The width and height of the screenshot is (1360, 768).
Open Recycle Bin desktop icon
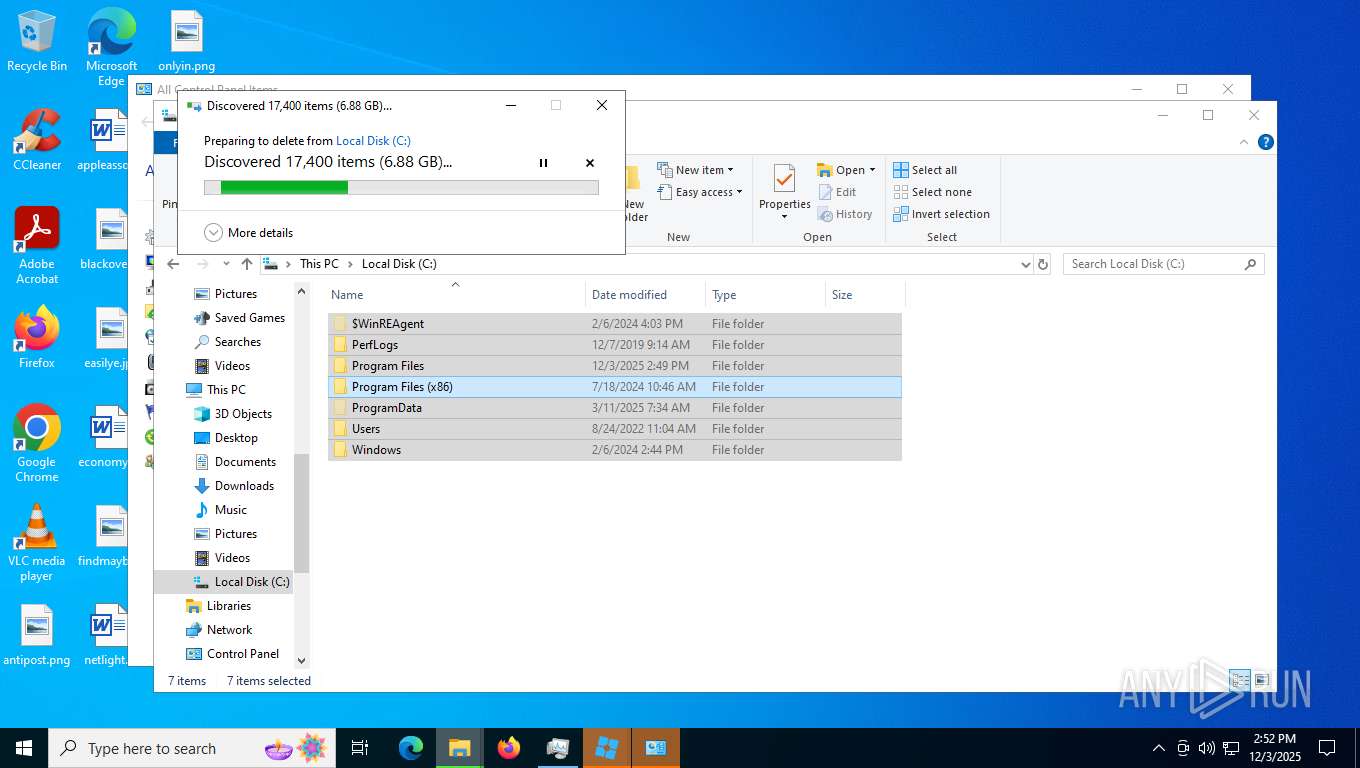pos(37,41)
